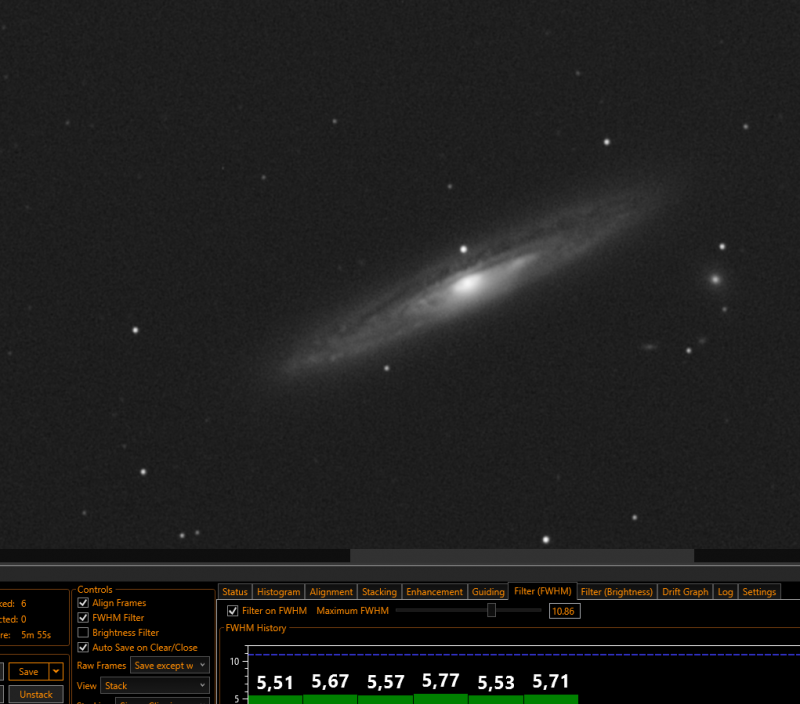This screenshot has height=704, width=800.
Task: Click the Maximum FWHM value field 10.86
Action: tap(564, 611)
